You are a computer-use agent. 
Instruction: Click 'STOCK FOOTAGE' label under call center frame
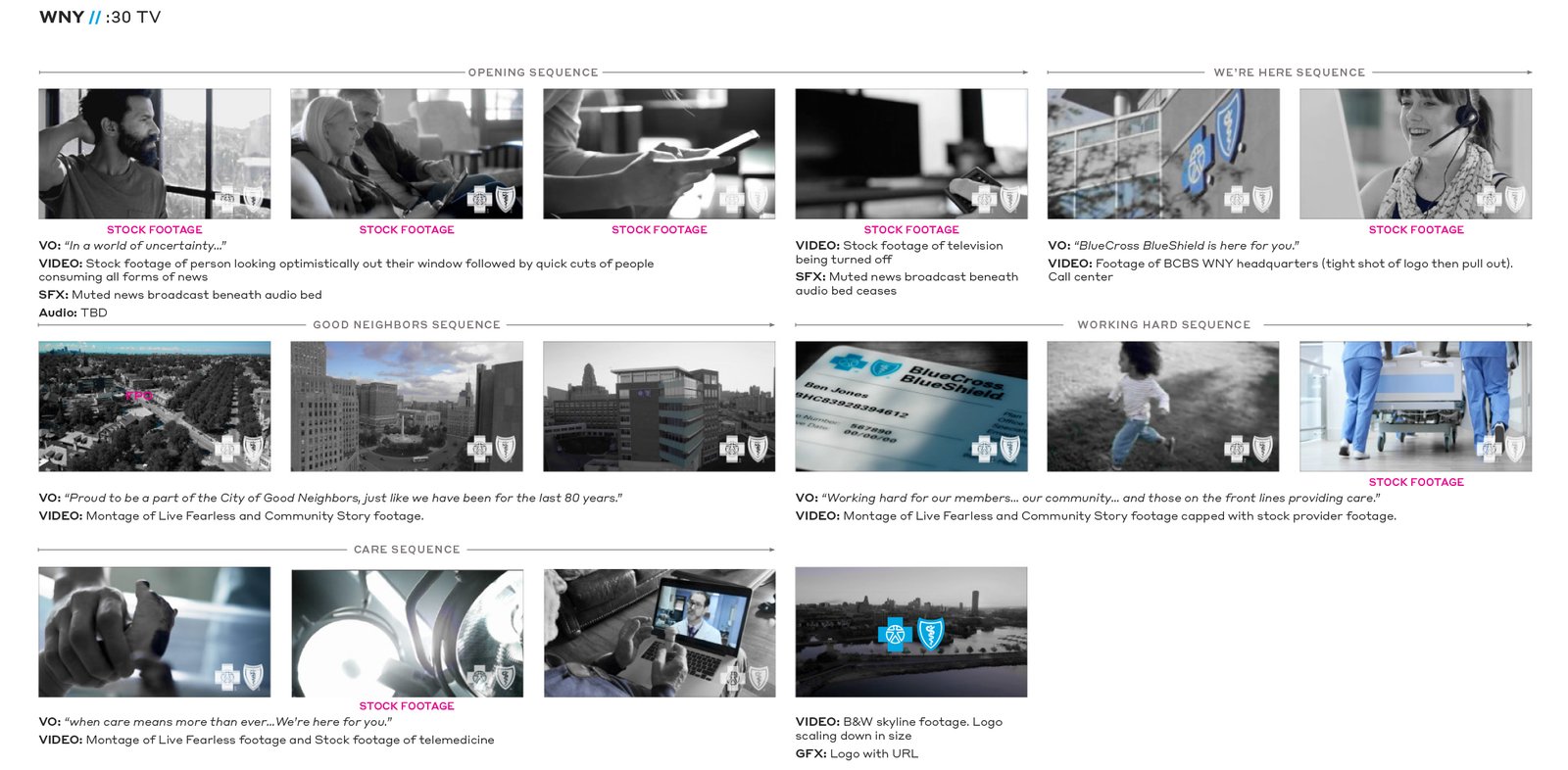tap(1415, 229)
